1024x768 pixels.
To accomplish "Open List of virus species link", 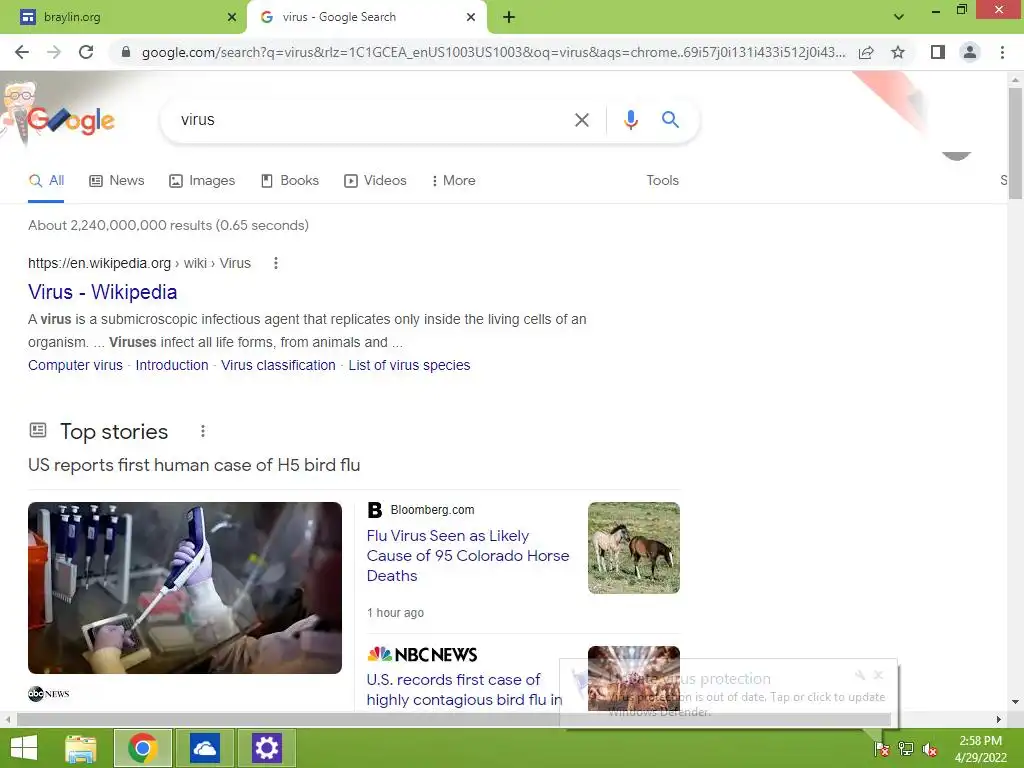I will [x=409, y=365].
